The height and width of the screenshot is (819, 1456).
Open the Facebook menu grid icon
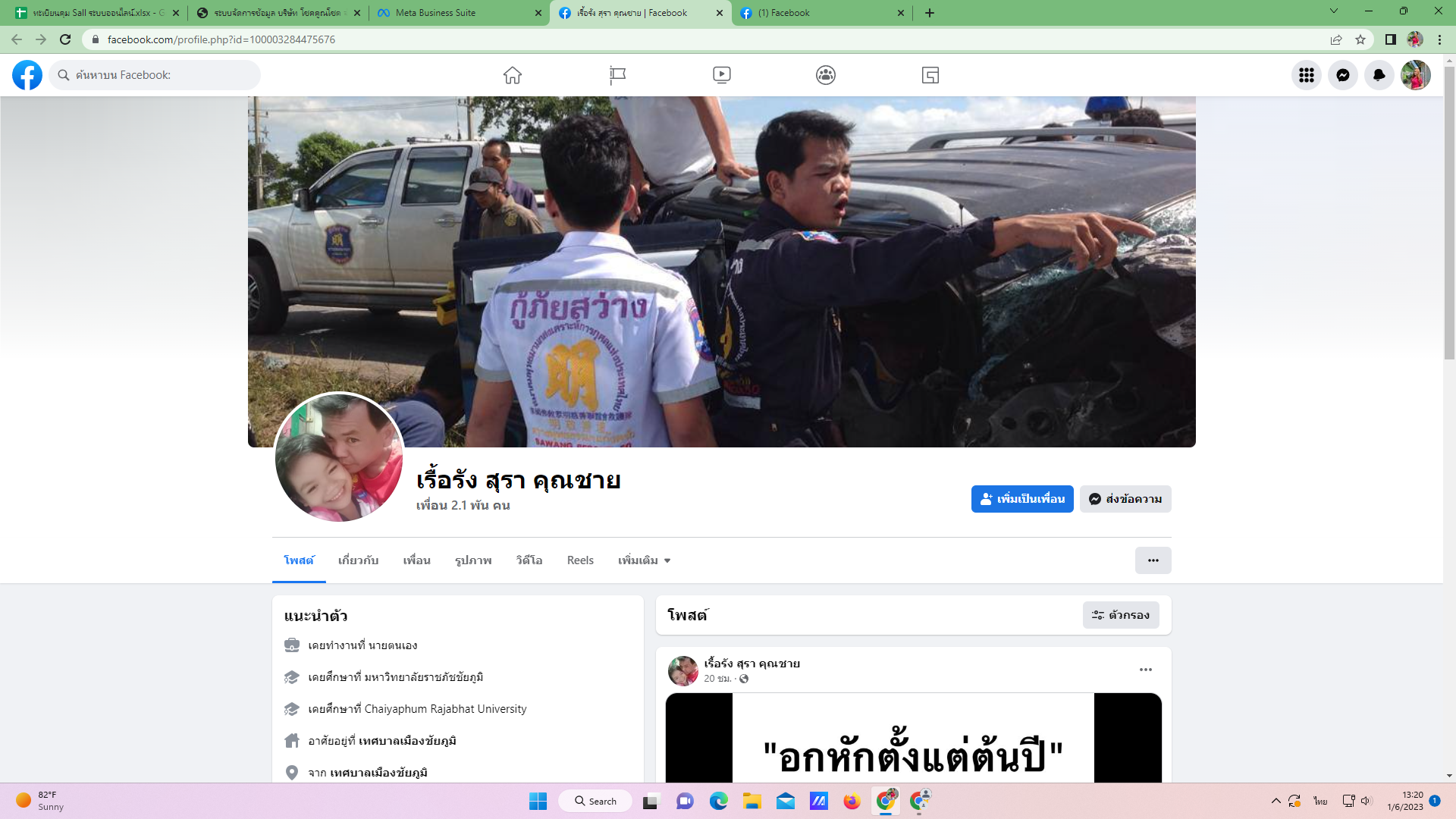1306,75
